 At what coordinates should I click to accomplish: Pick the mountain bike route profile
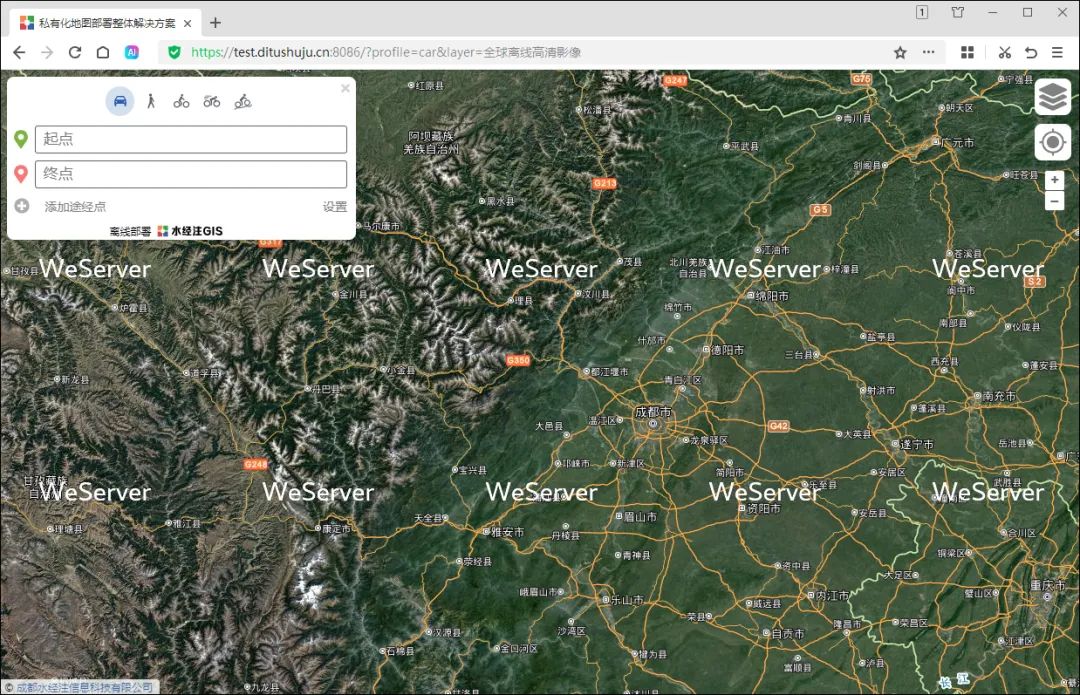point(242,101)
